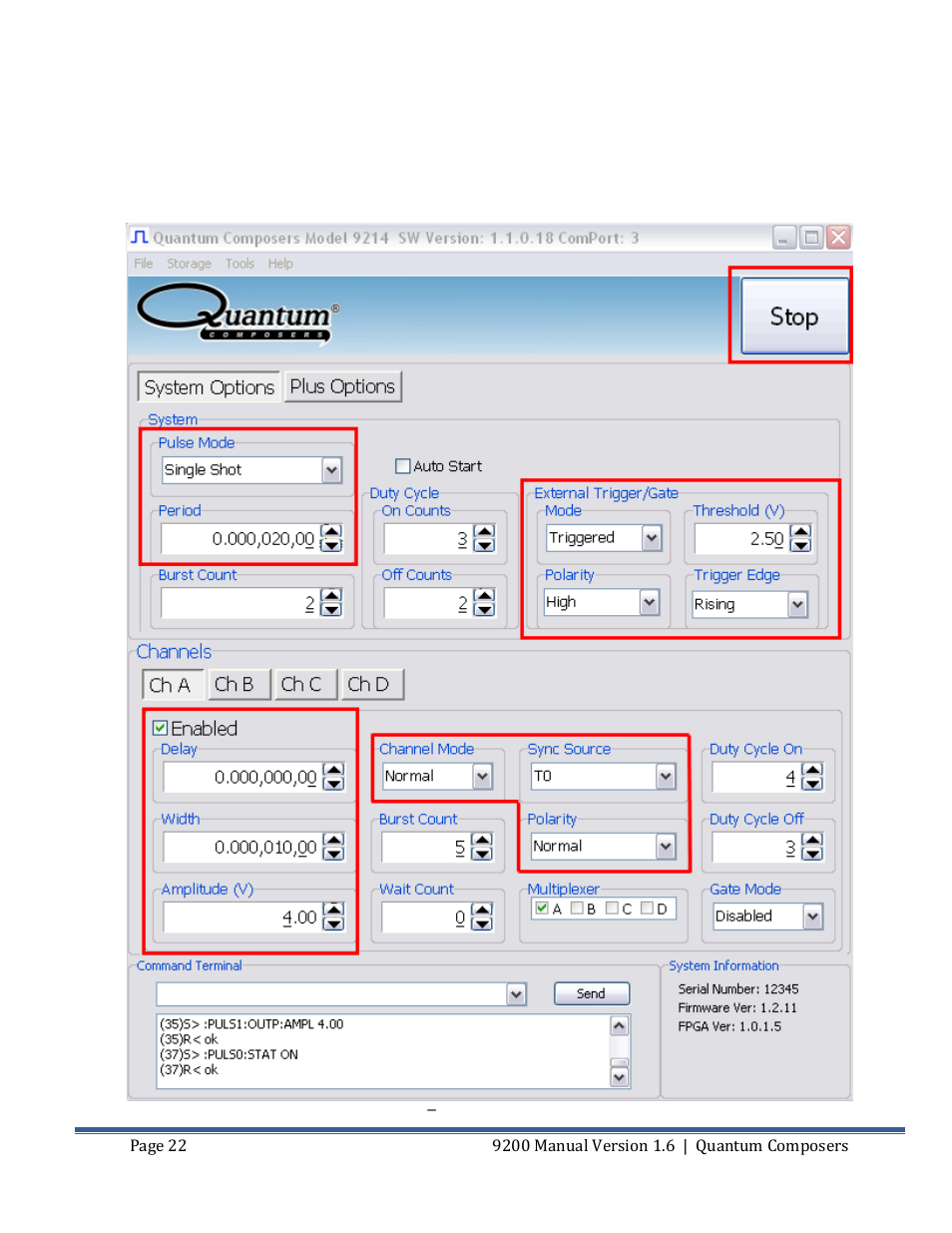Image resolution: width=952 pixels, height=1233 pixels.
Task: Toggle Multiplexer checkbox D
Action: pos(647,908)
